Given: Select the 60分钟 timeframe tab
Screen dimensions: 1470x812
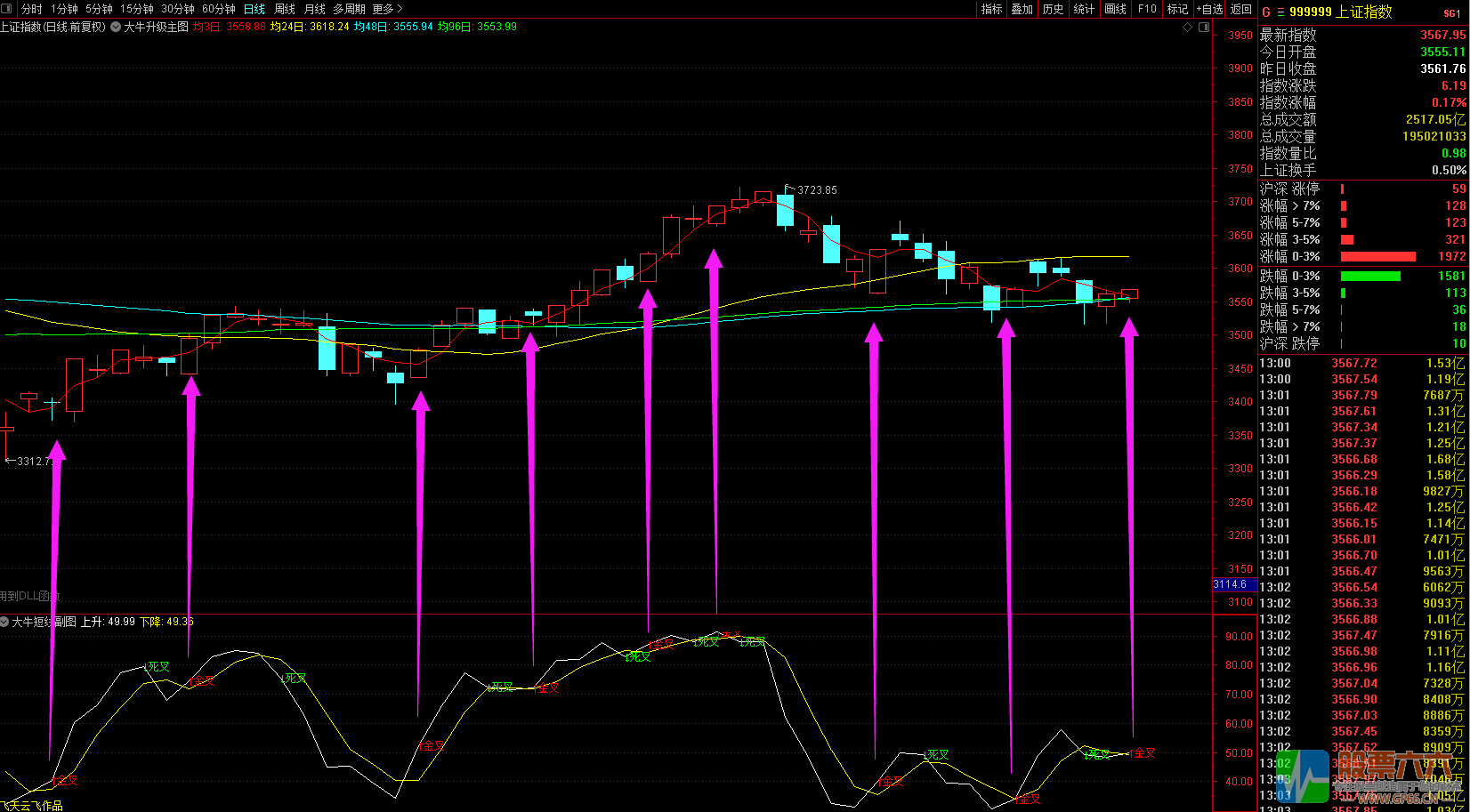Looking at the screenshot, I should coord(218,9).
